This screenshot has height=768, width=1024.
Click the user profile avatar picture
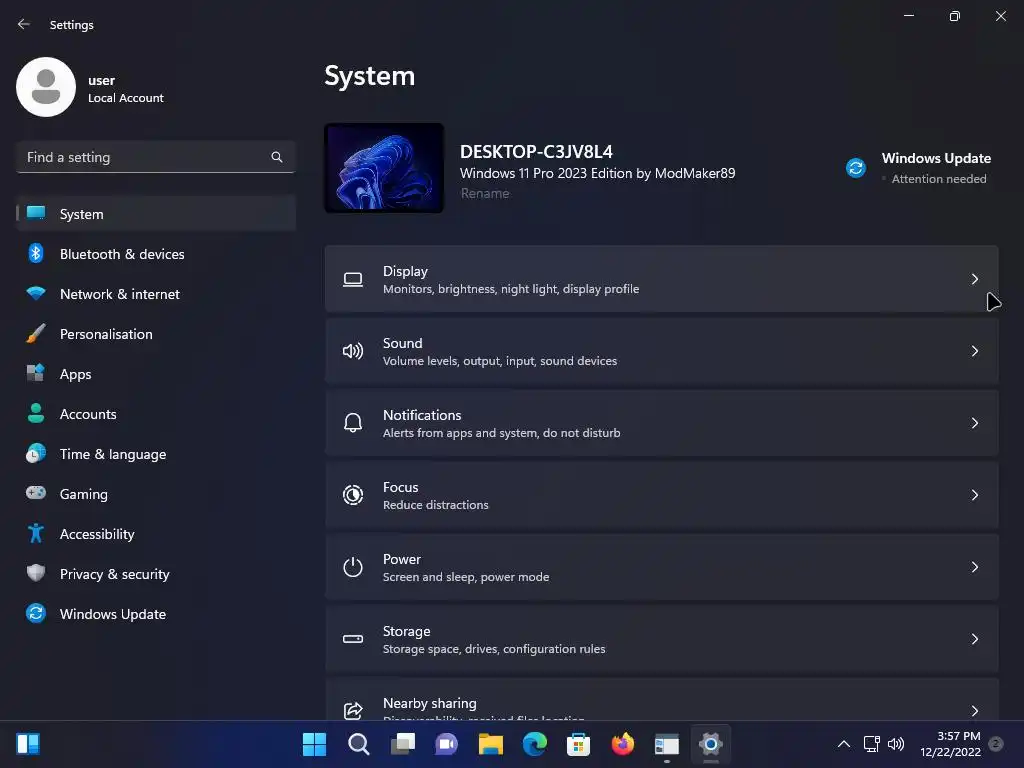[46, 87]
